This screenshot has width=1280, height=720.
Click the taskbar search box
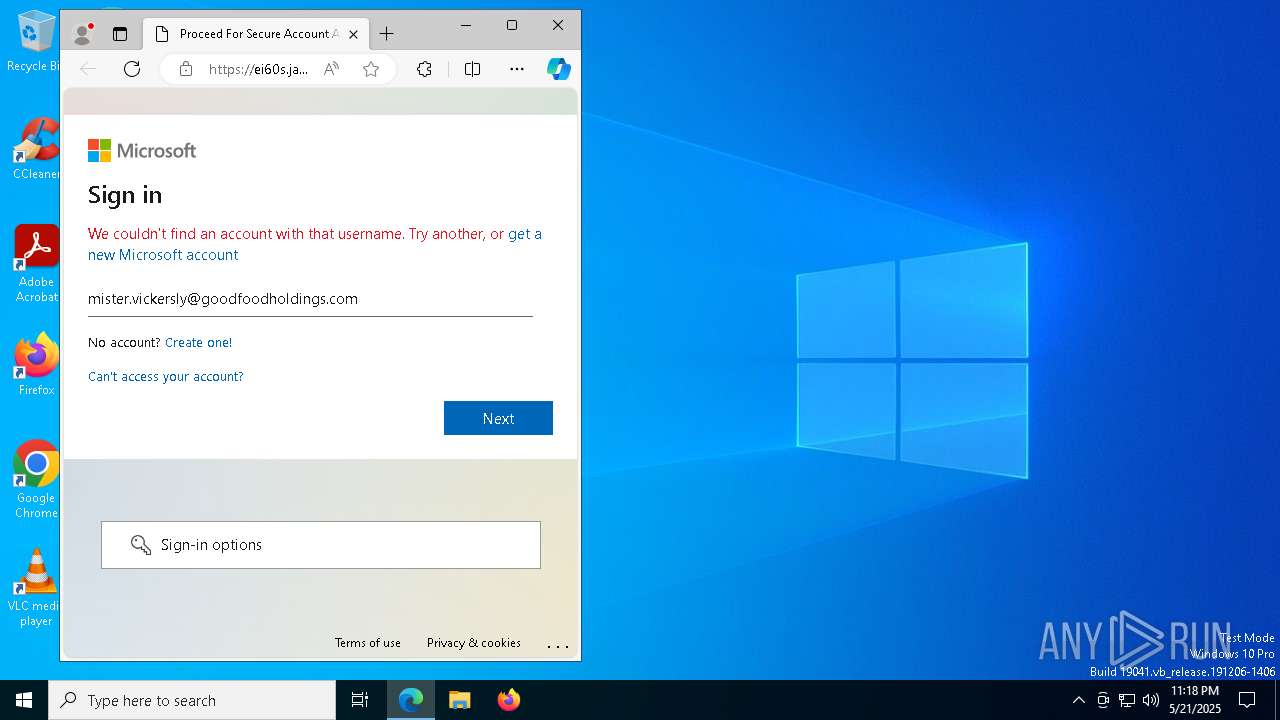coord(192,700)
